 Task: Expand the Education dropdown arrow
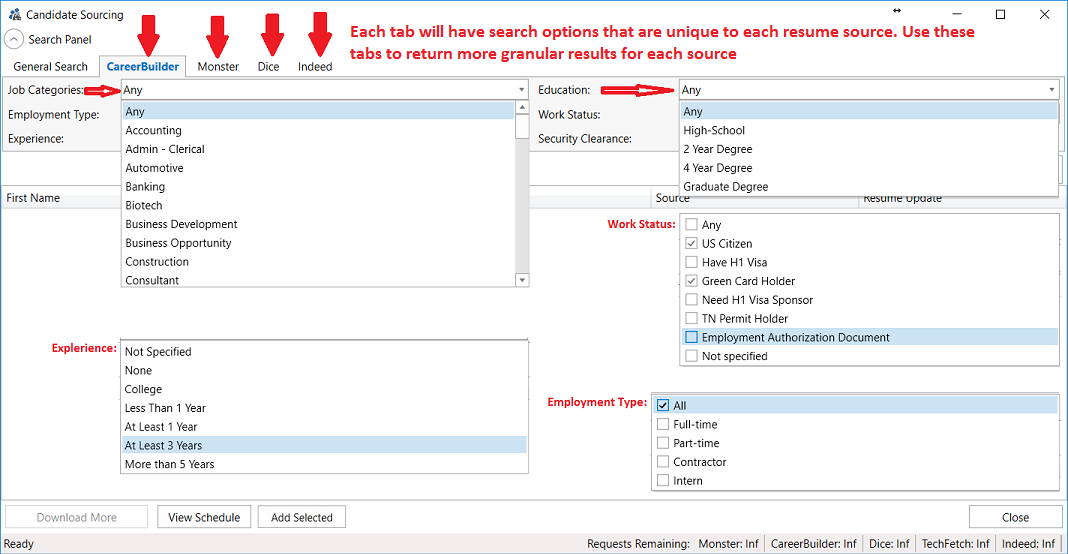point(1052,90)
